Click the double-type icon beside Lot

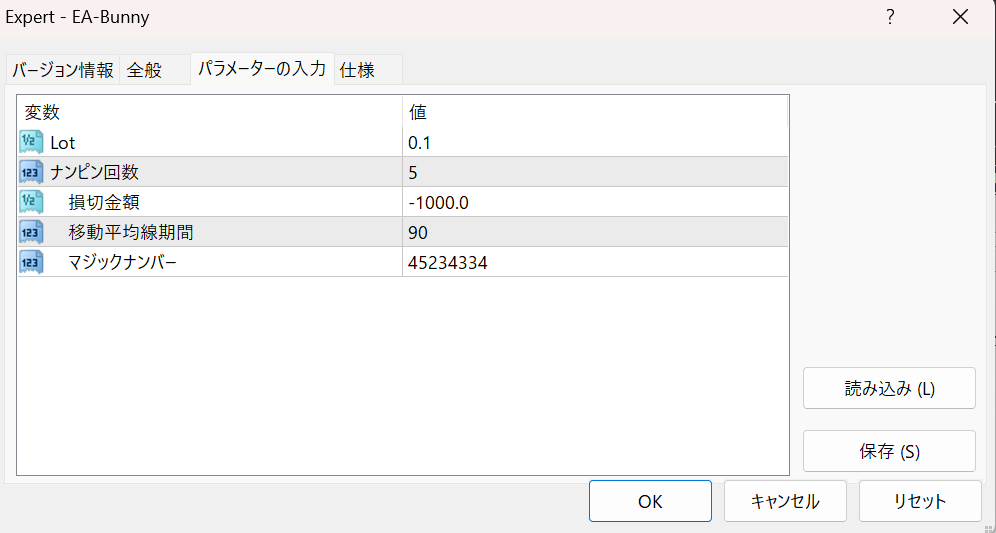pyautogui.click(x=31, y=143)
